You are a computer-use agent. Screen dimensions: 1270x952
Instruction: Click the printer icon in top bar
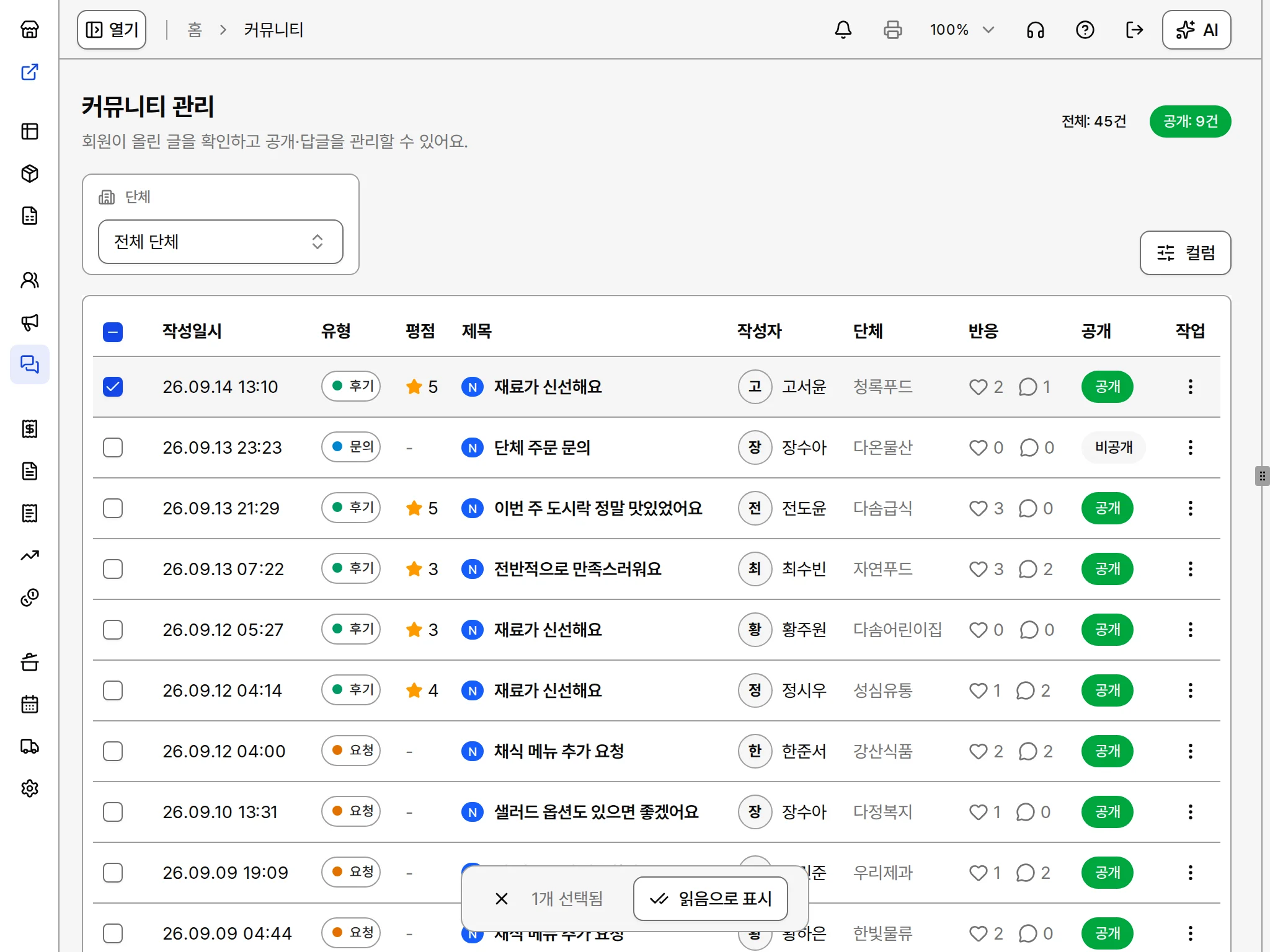pyautogui.click(x=892, y=30)
